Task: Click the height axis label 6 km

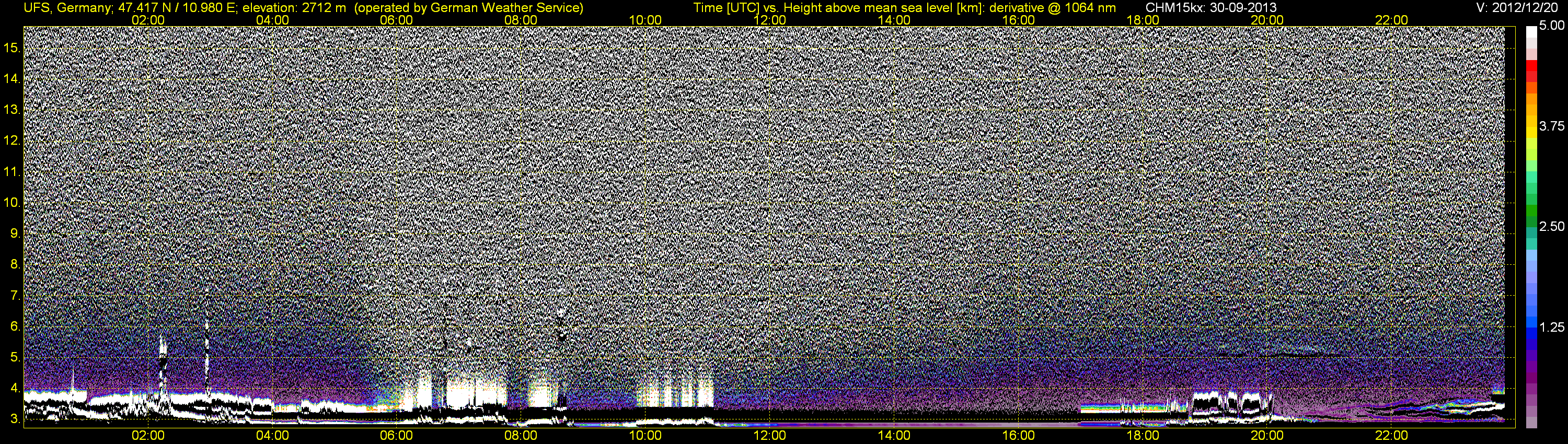Action: 15,326
